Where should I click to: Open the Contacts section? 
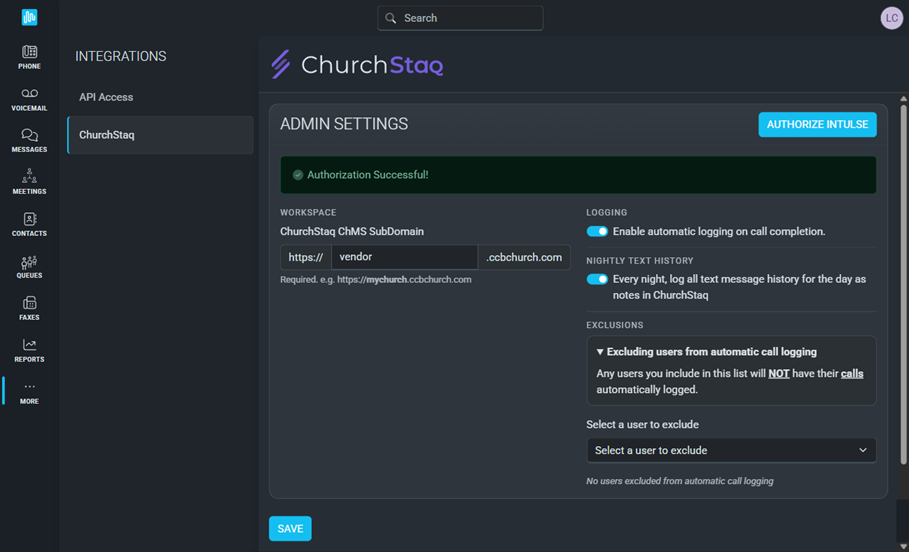click(x=30, y=225)
